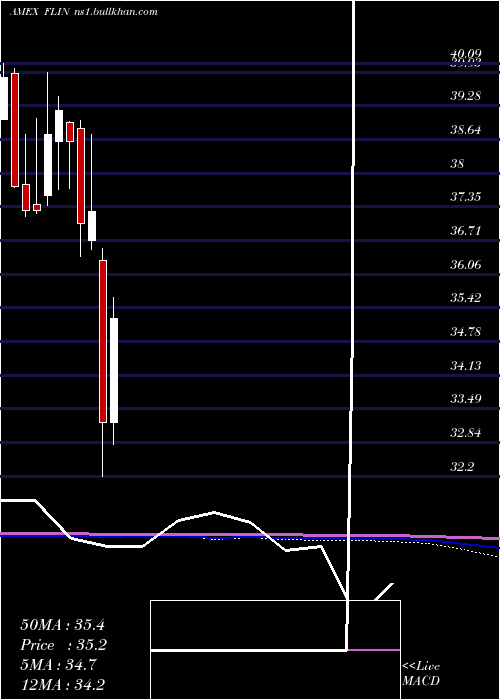Select the 36.06 price axis label

click(x=465, y=265)
